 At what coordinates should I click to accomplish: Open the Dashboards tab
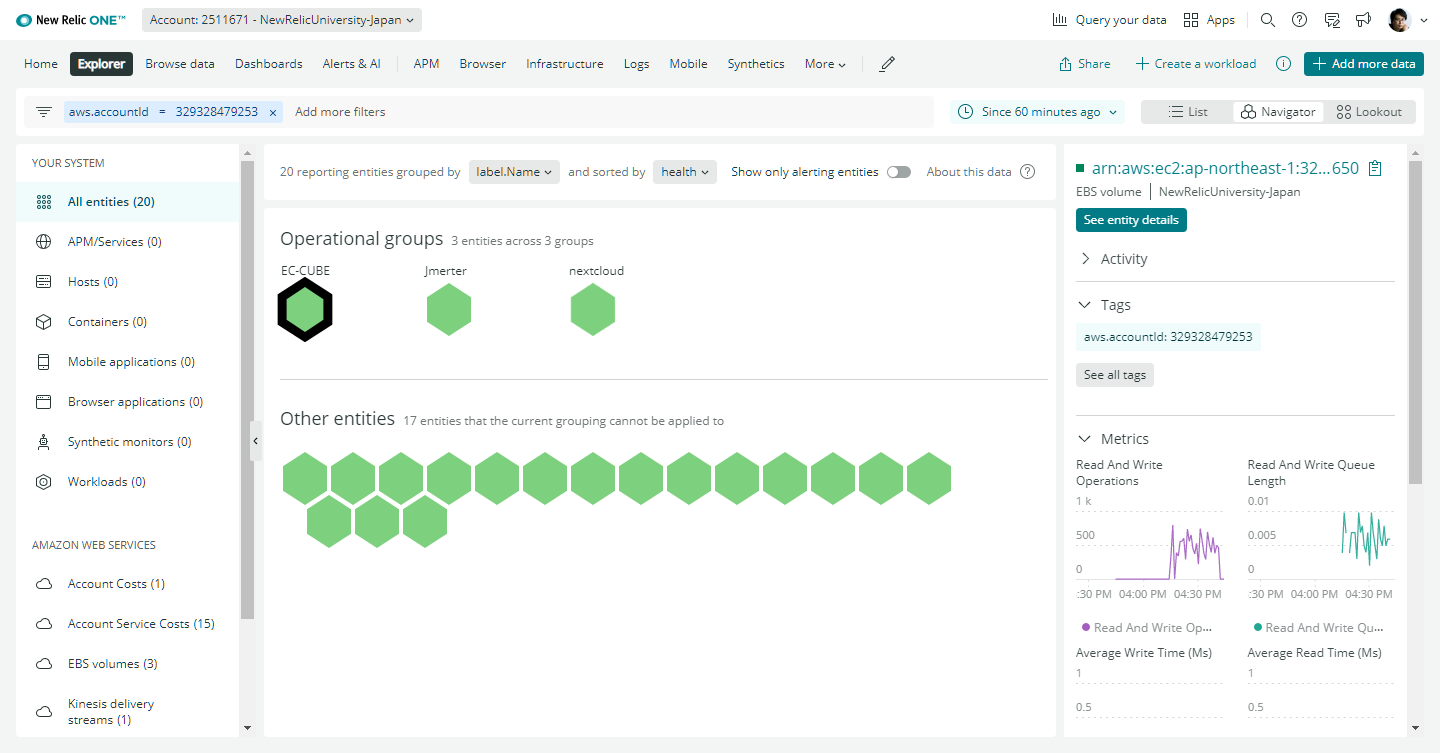point(269,64)
